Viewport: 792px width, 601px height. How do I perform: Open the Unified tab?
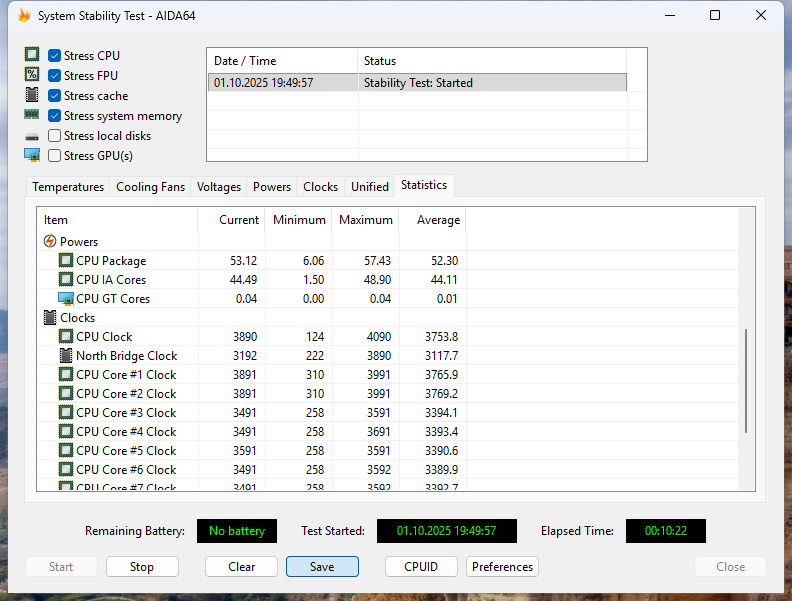pos(370,187)
